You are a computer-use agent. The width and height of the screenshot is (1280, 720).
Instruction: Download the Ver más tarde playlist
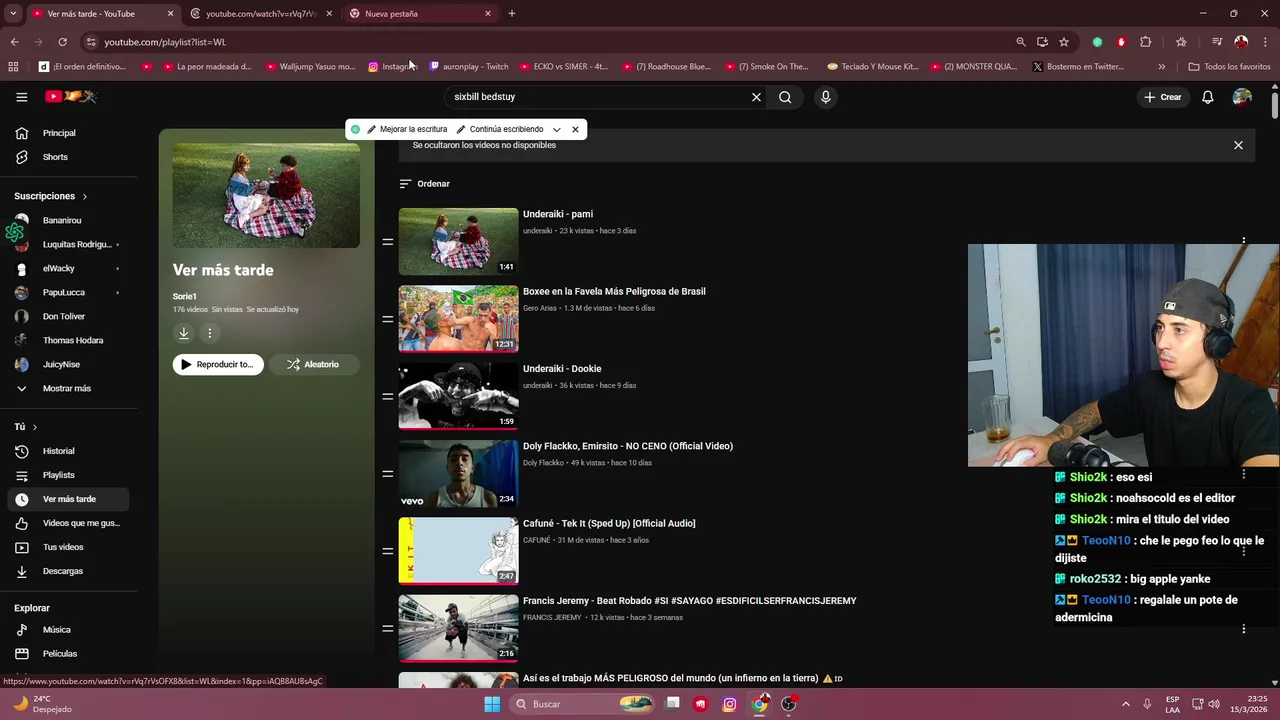(x=183, y=333)
